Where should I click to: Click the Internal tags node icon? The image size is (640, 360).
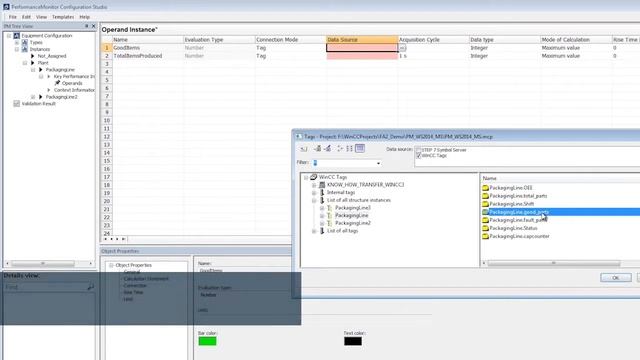(322, 192)
